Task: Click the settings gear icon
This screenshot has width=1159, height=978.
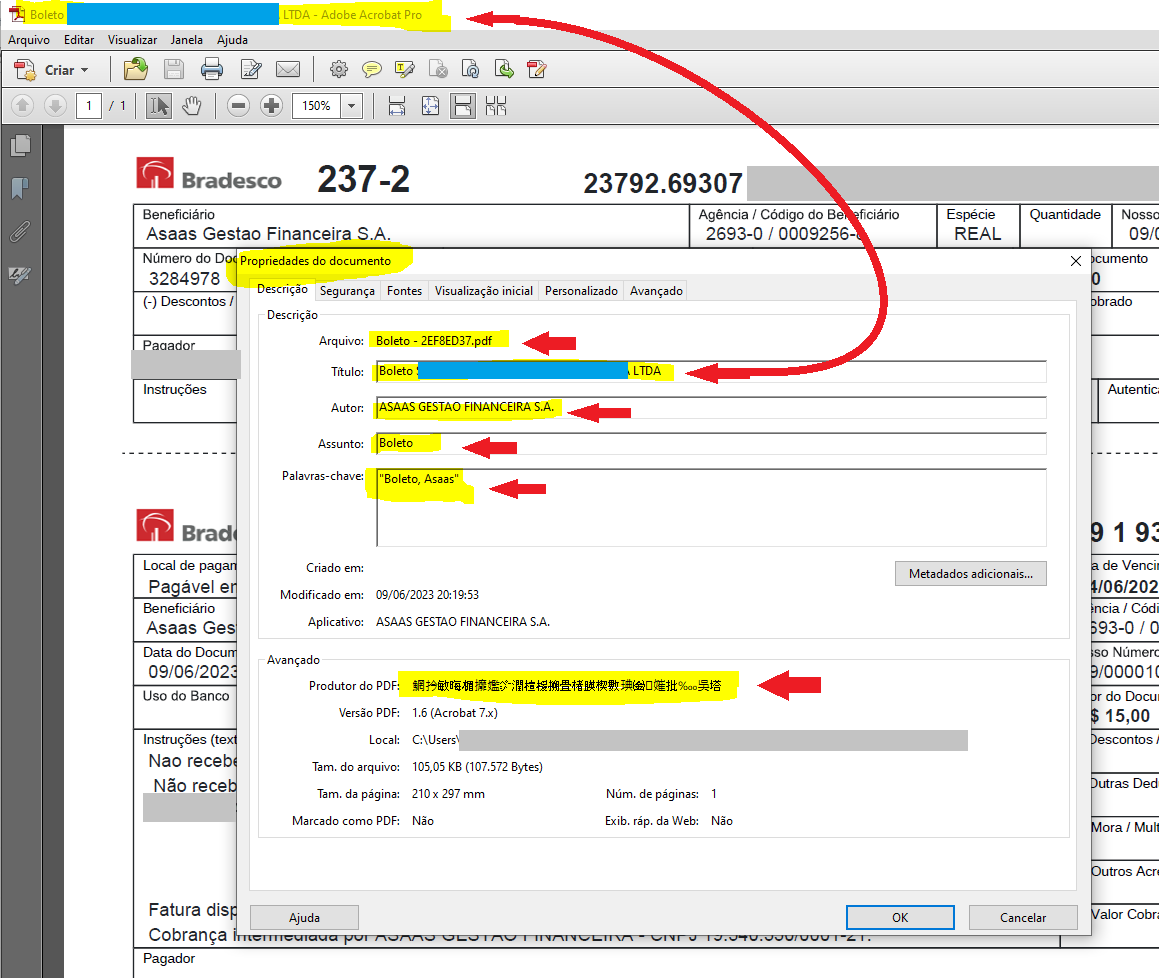Action: 339,69
